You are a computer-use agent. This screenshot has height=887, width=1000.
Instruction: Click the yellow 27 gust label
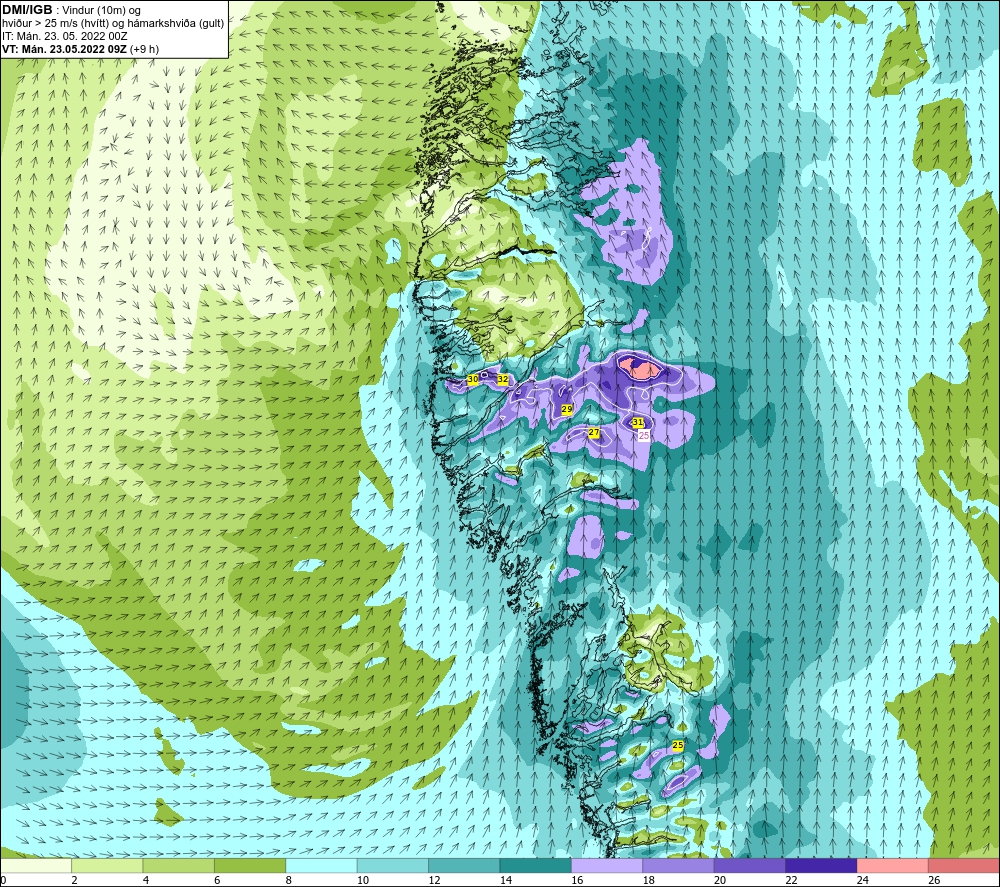pos(594,432)
